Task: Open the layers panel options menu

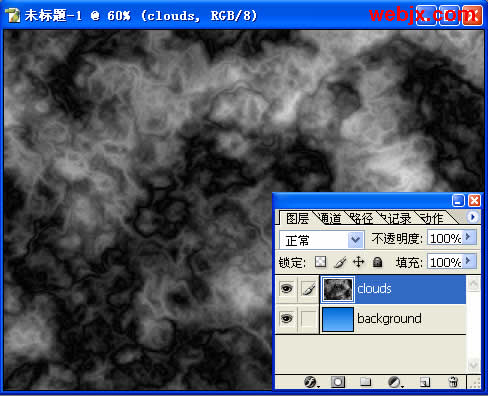Action: tap(472, 217)
